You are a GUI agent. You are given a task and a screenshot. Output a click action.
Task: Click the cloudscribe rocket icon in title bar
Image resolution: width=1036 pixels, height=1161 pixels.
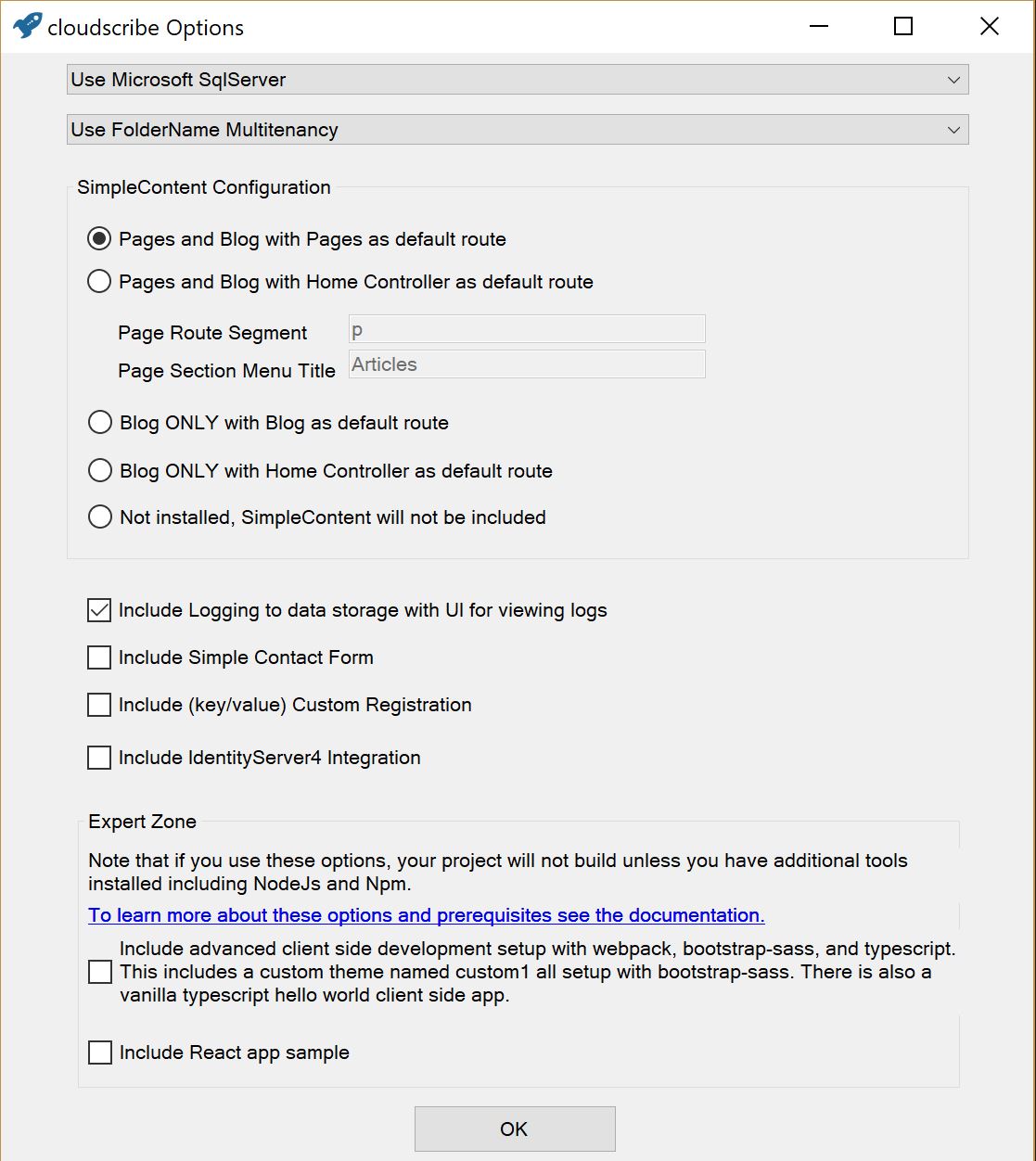(27, 26)
